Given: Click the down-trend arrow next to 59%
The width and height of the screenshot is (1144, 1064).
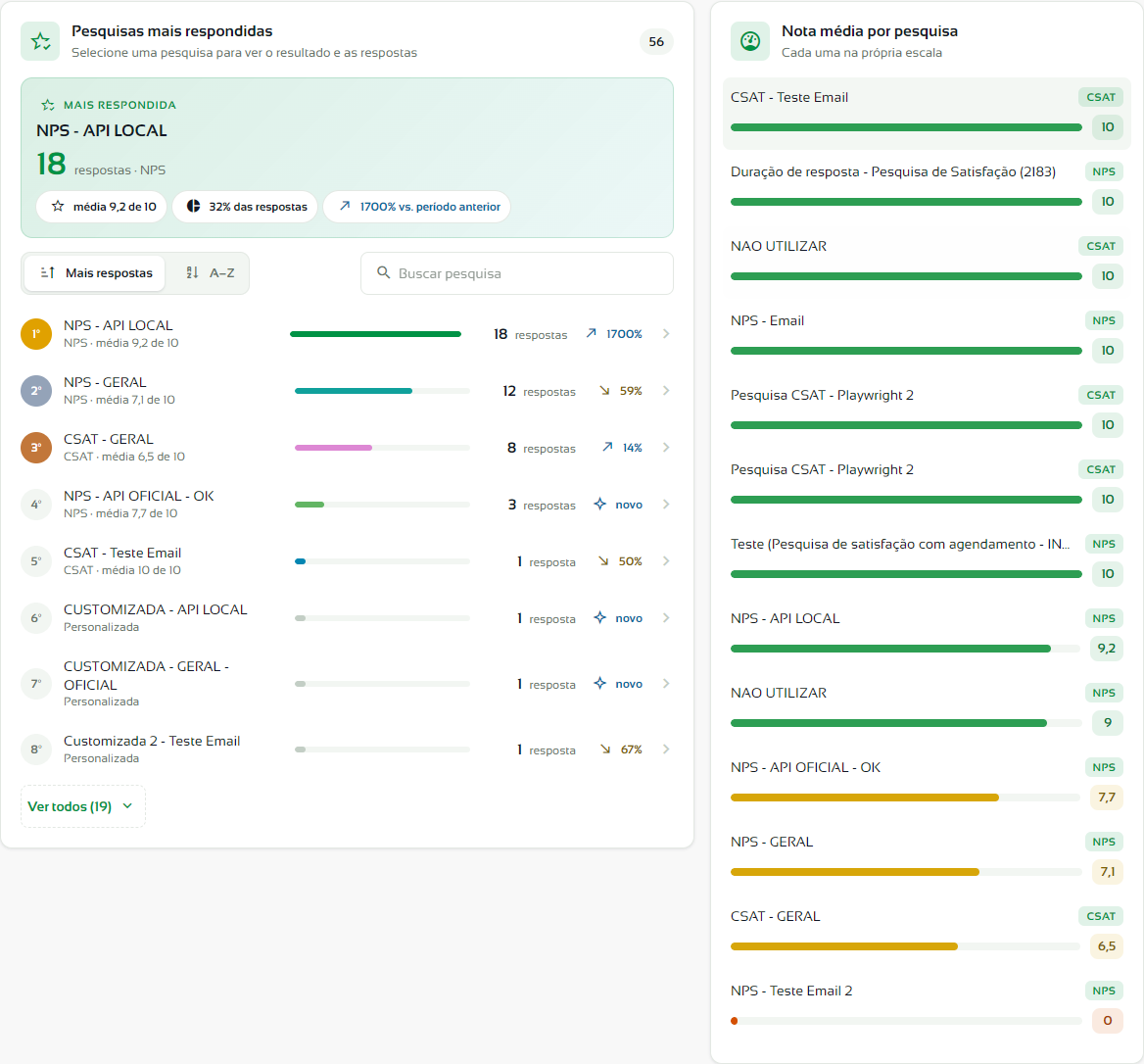Looking at the screenshot, I should [x=605, y=390].
